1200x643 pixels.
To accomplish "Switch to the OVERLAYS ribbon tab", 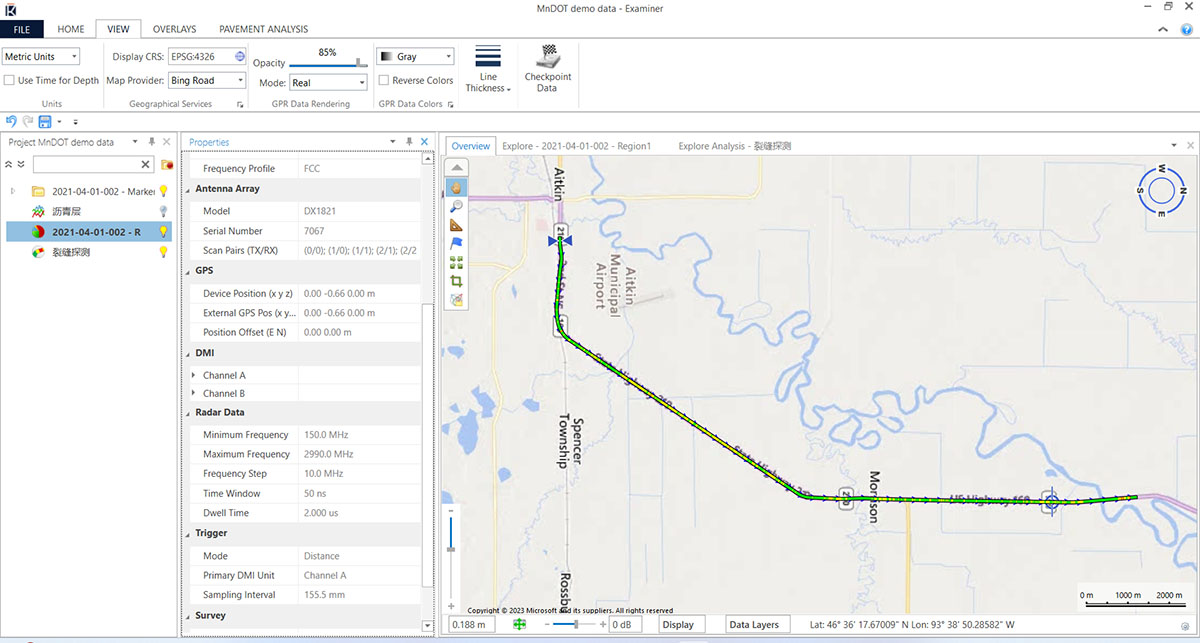I will tap(176, 29).
